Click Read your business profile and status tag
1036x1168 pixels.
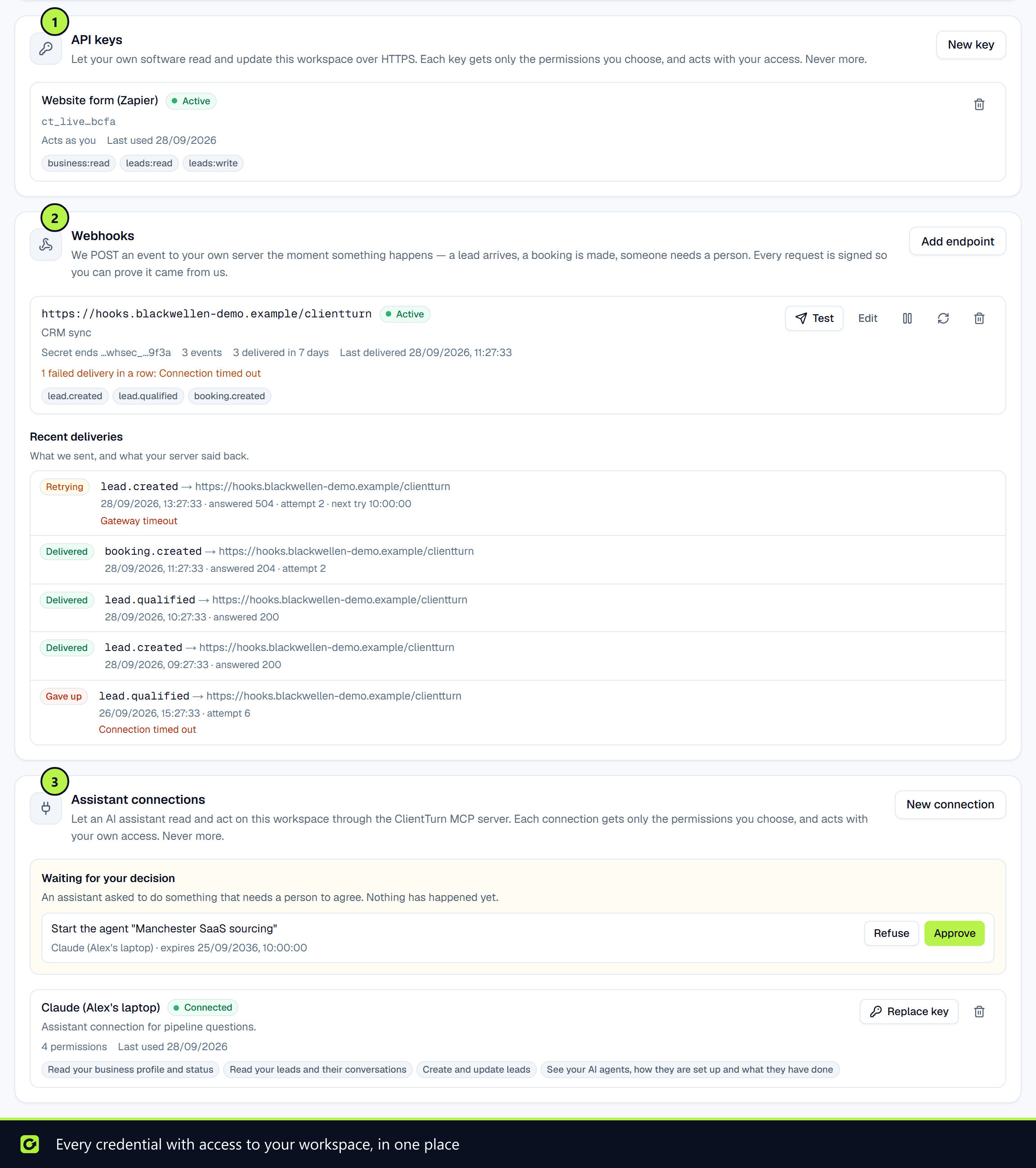pos(130,1069)
